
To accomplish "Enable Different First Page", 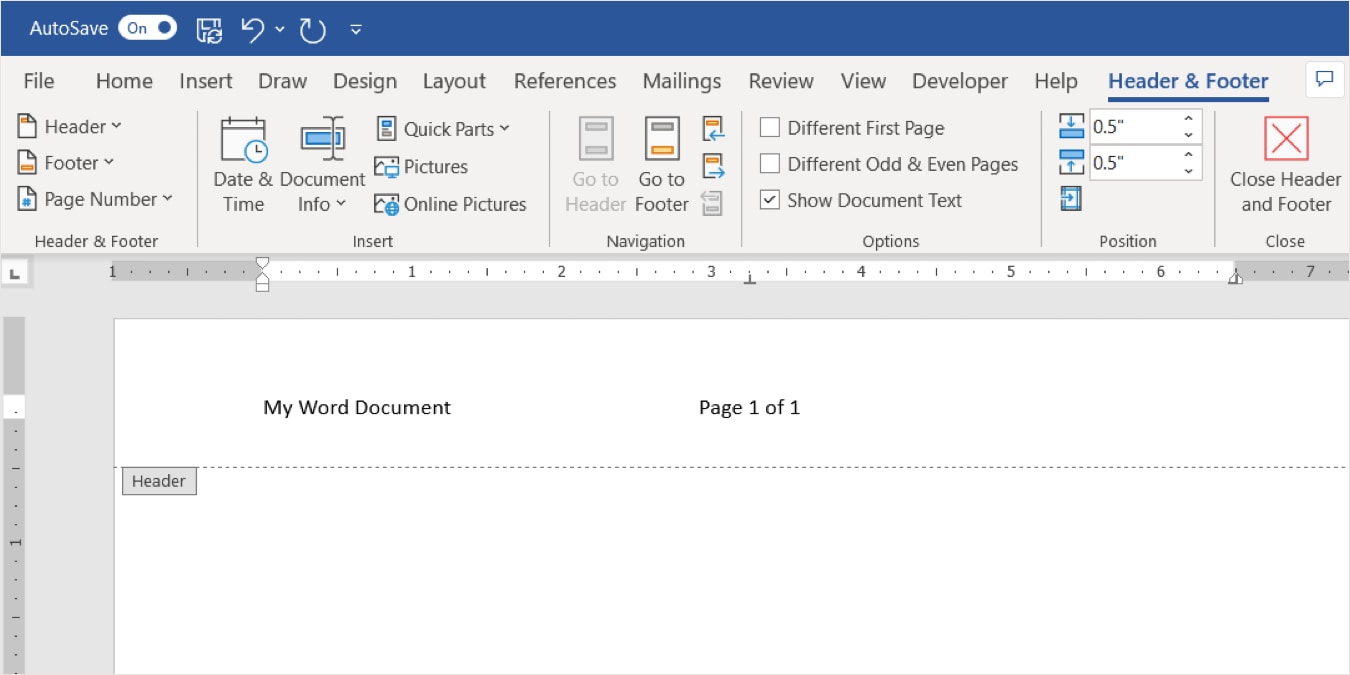I will click(769, 127).
